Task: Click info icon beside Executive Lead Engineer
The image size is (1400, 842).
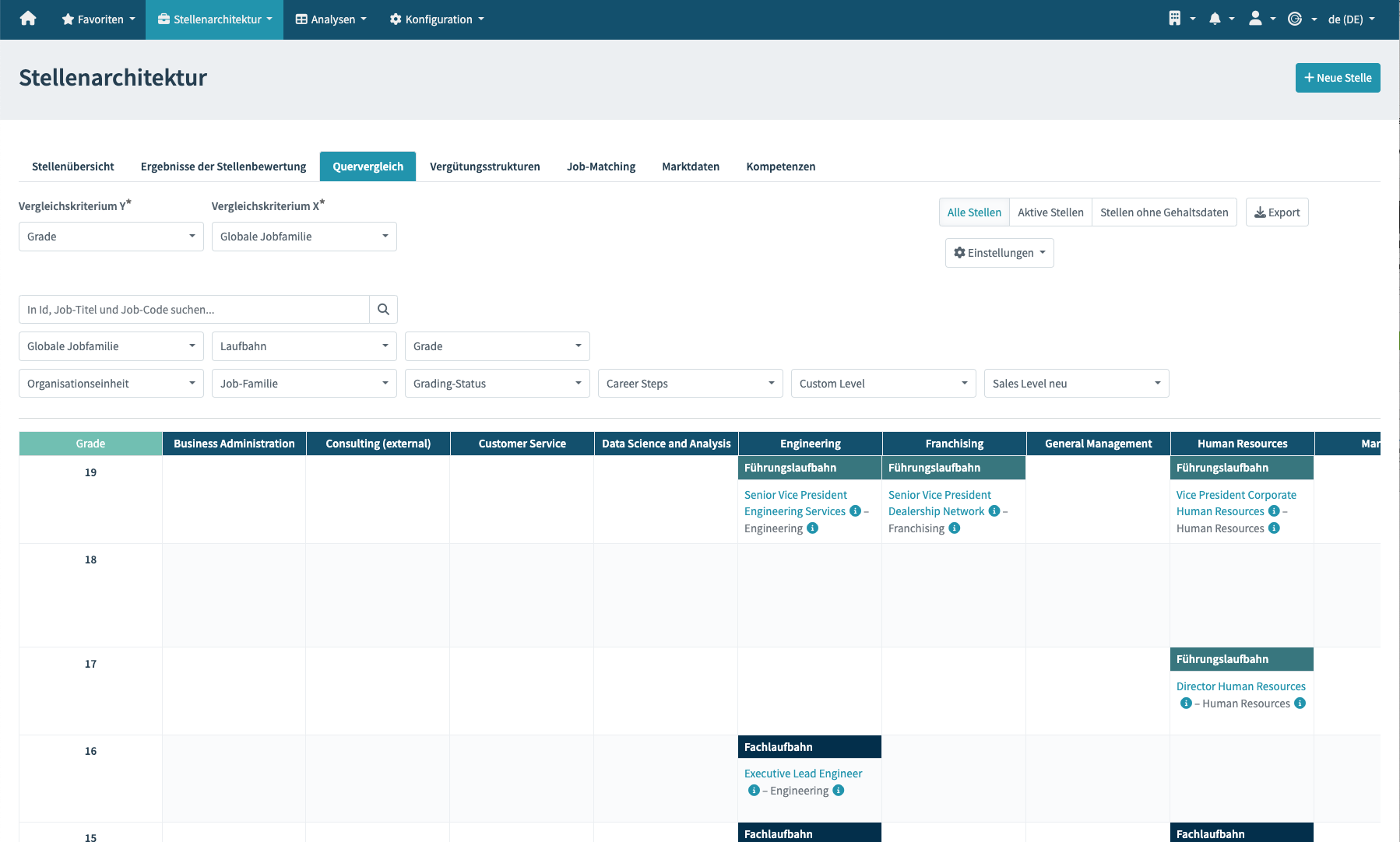Action: 754,791
